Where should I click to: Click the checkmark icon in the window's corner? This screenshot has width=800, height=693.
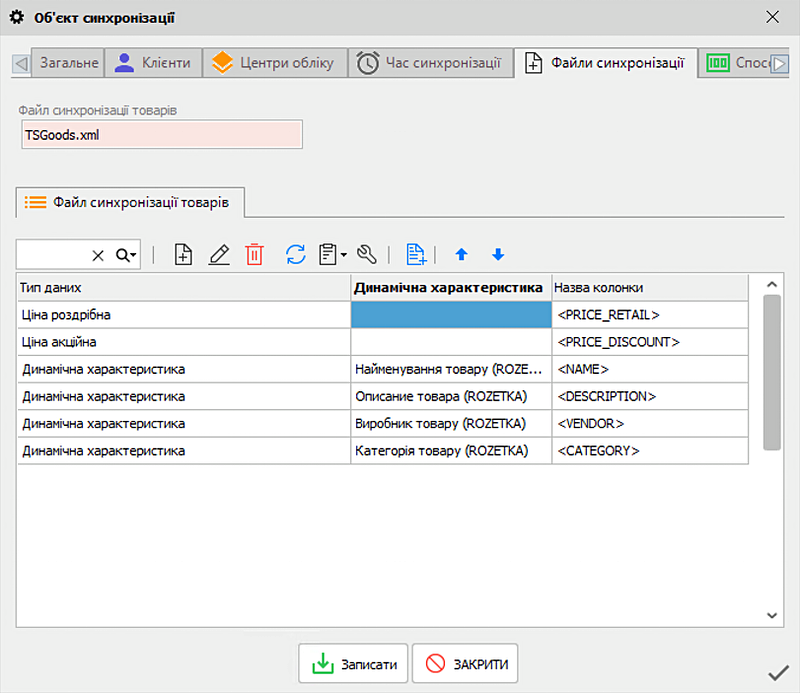(x=778, y=673)
